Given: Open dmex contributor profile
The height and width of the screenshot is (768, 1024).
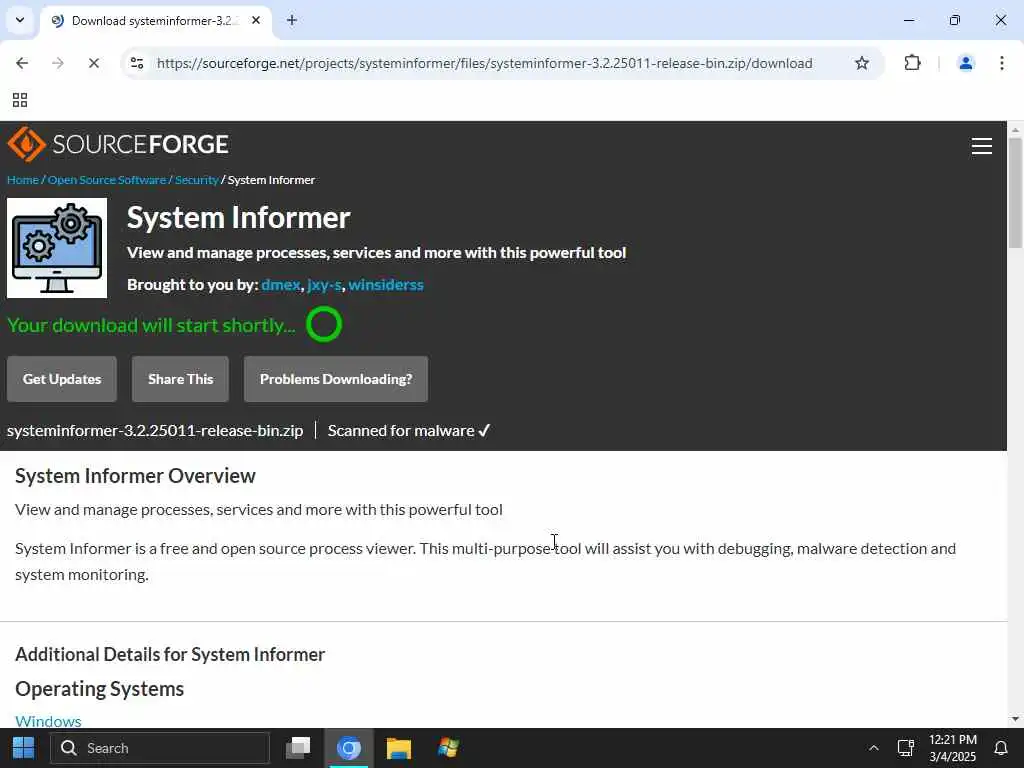Looking at the screenshot, I should tap(281, 285).
